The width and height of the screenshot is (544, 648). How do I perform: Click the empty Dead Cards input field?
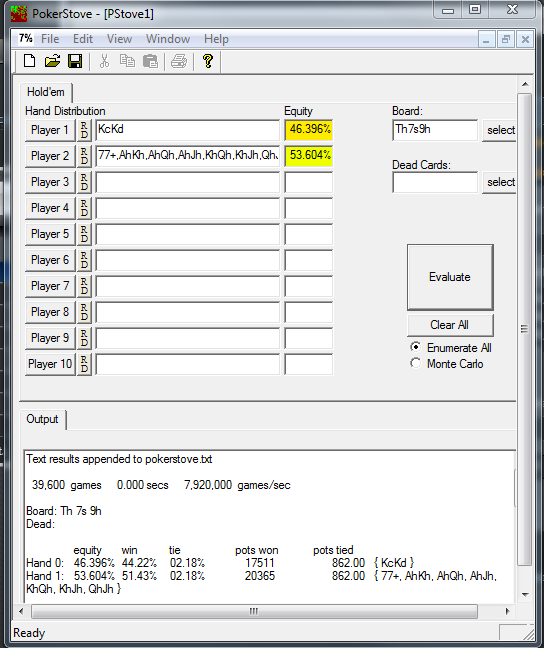[435, 182]
